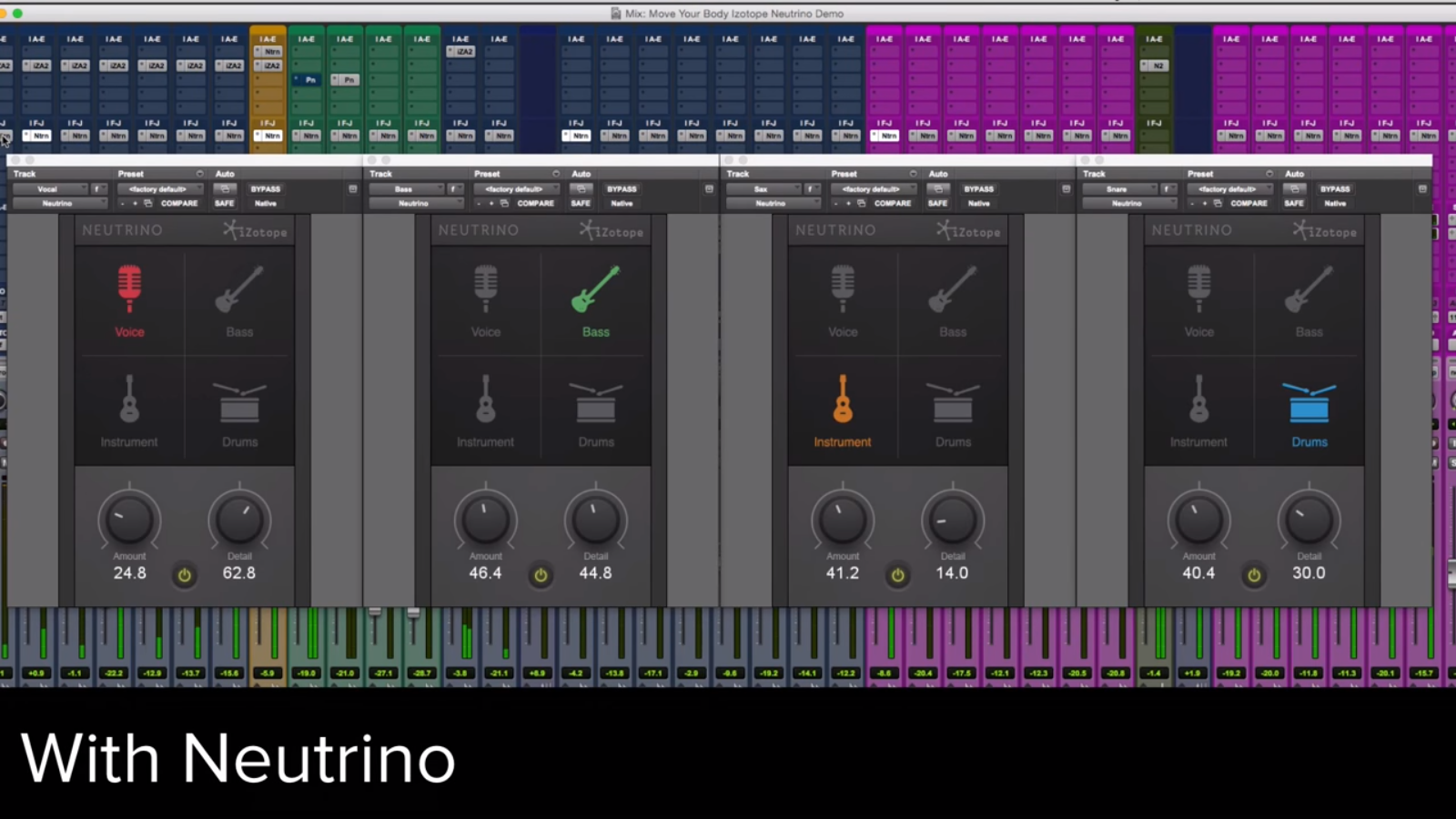Click the target button in Snare plugin header

tap(1422, 189)
